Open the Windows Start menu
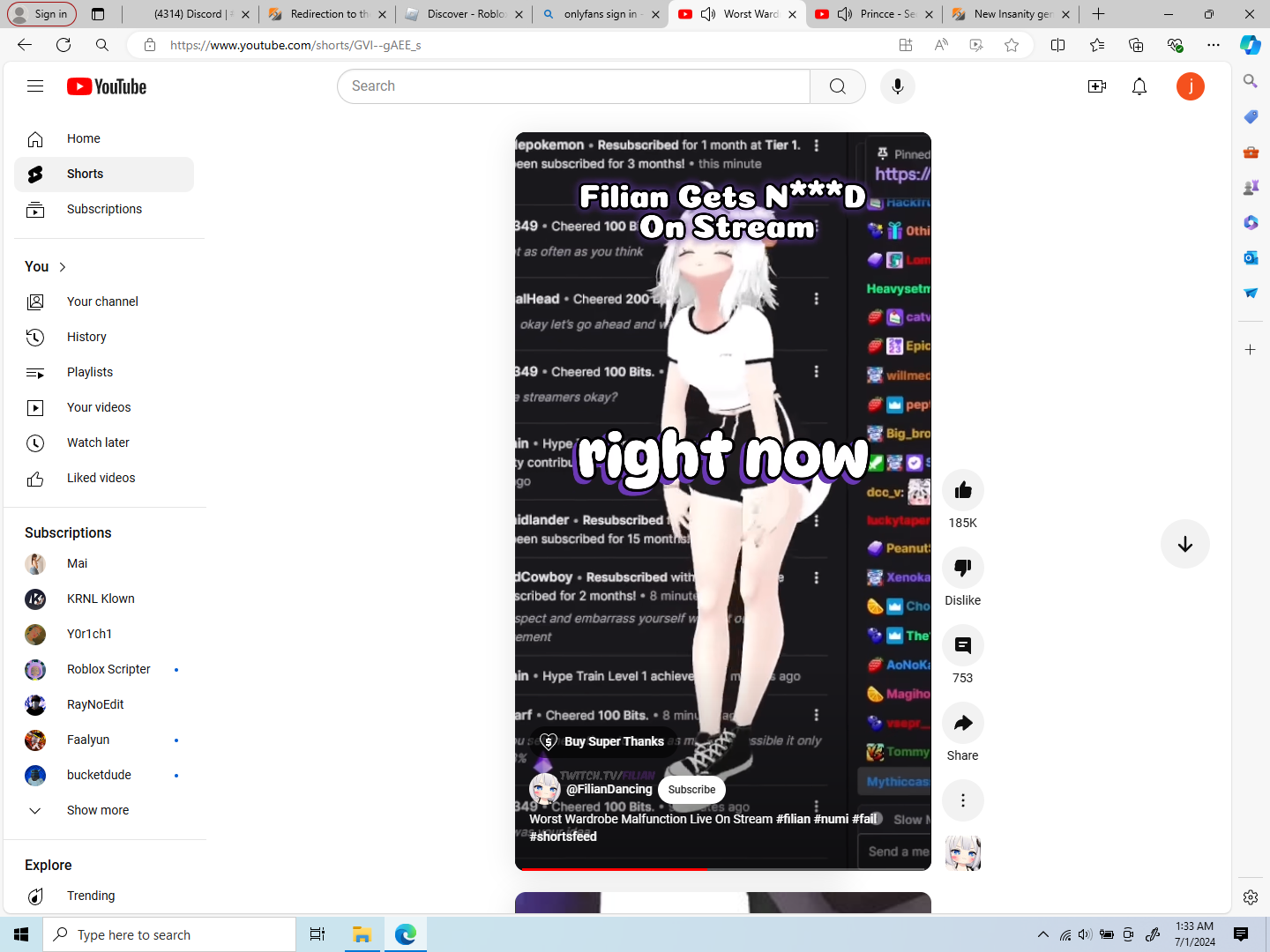The height and width of the screenshot is (952, 1270). (21, 934)
